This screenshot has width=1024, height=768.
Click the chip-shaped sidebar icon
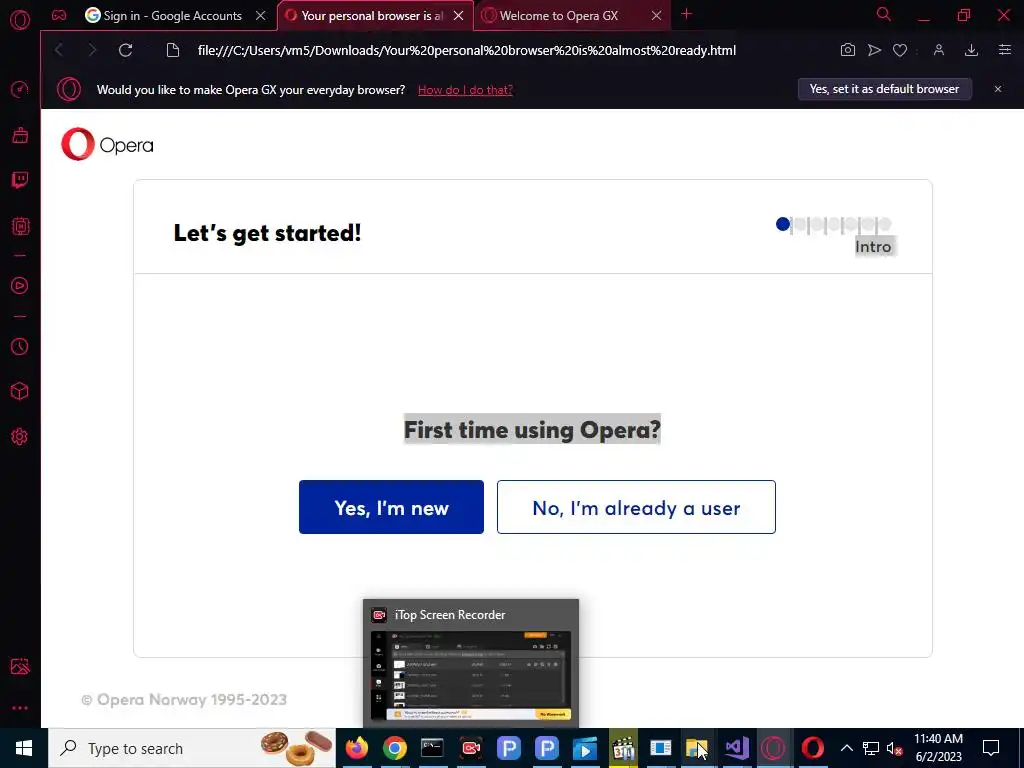coord(20,226)
